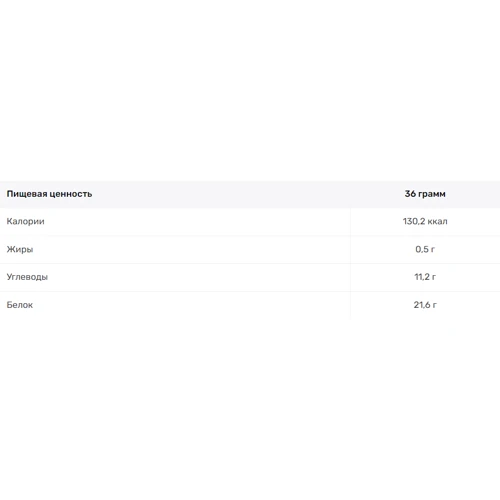
Task: Select the "0,5 г" fat value
Action: (425, 249)
